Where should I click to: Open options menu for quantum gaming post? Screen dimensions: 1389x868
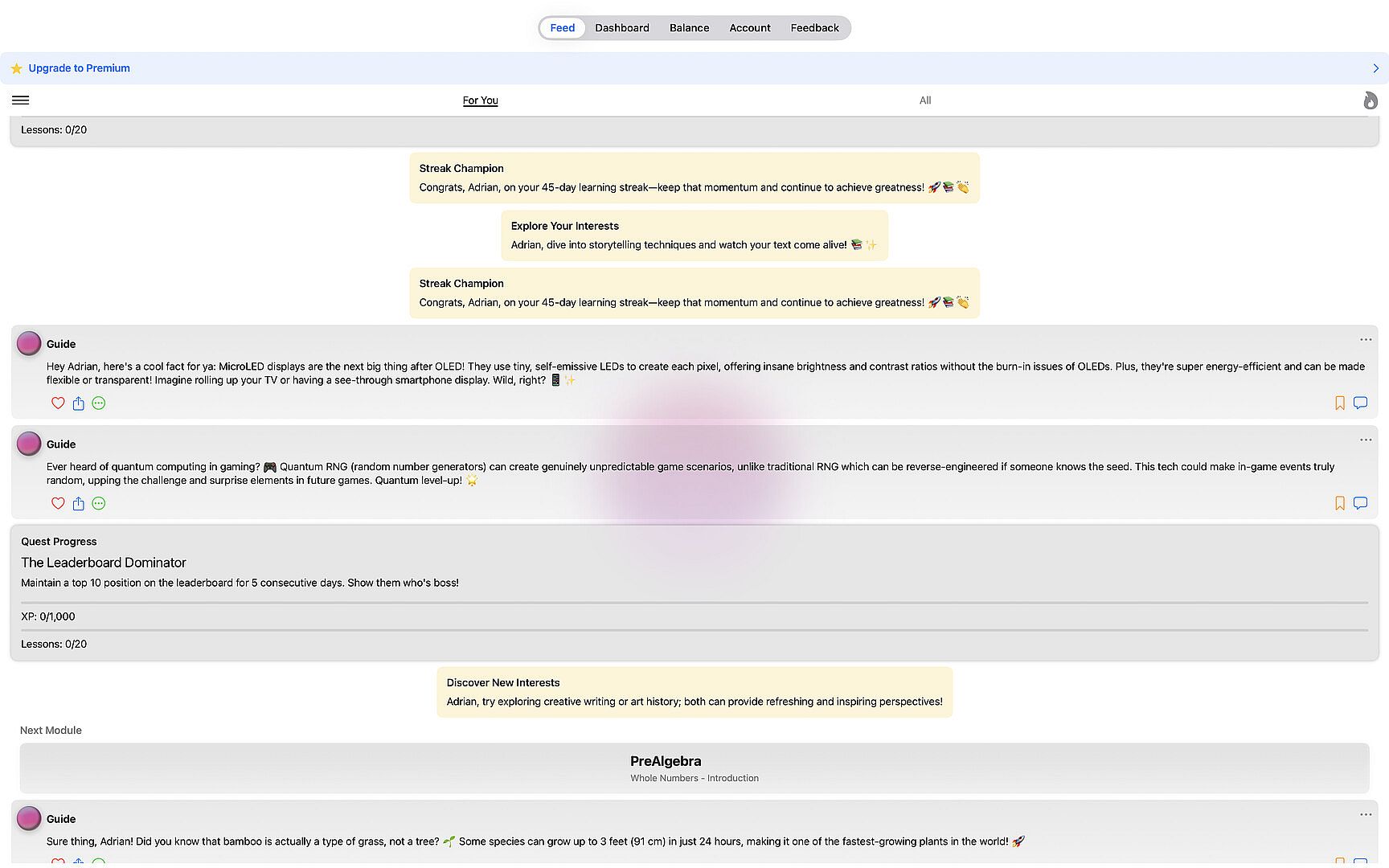pyautogui.click(x=1366, y=440)
